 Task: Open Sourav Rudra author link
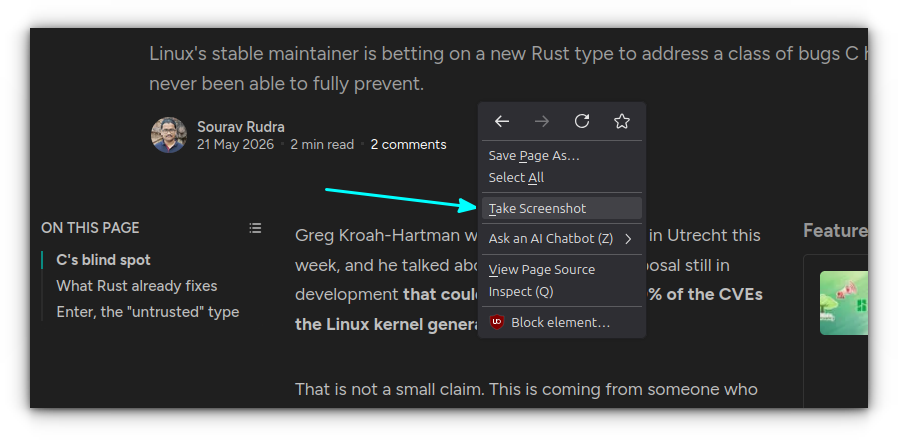[x=241, y=127]
